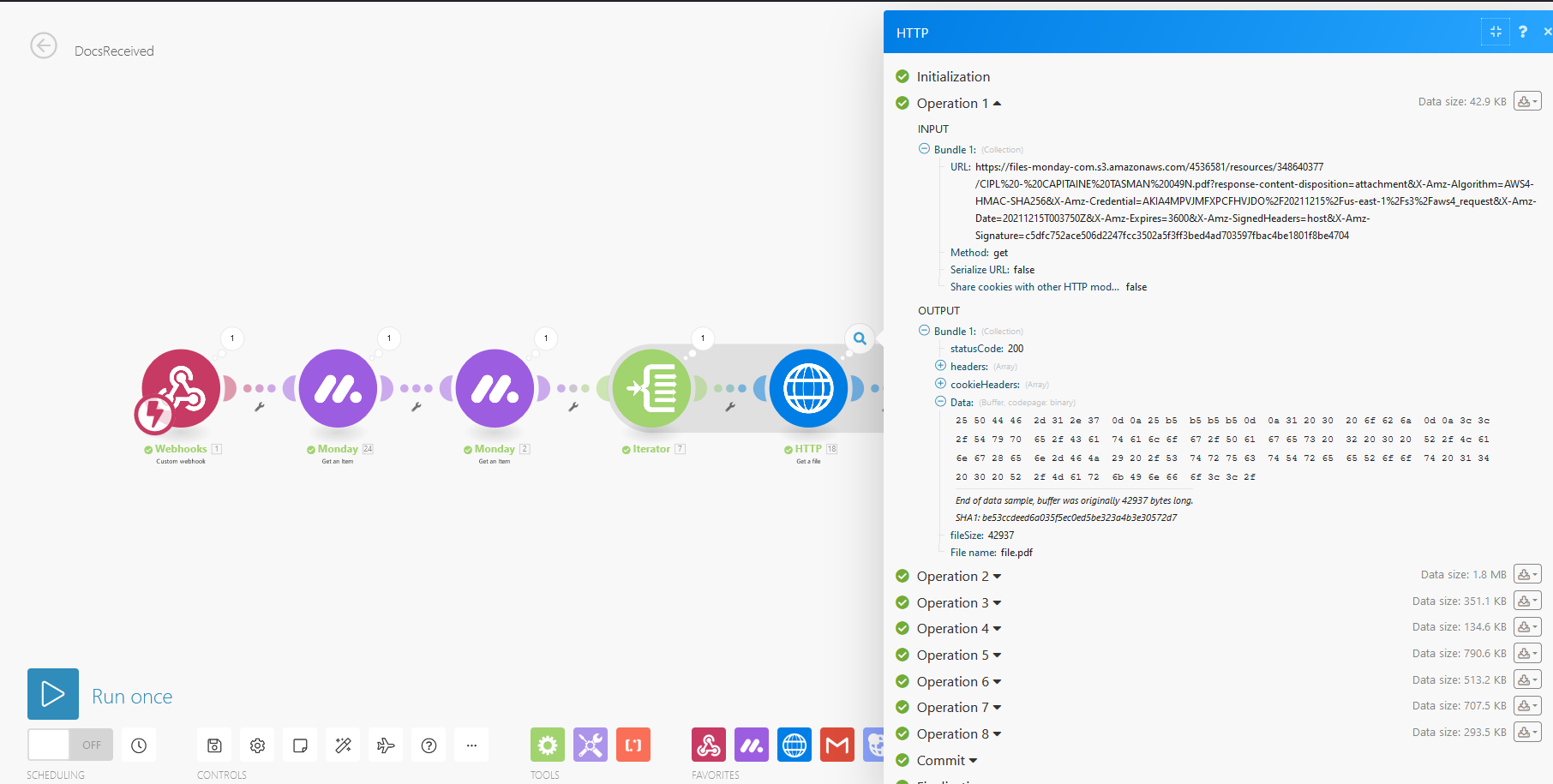Click the Run once play button
Screen dimensions: 1553x784
click(53, 694)
